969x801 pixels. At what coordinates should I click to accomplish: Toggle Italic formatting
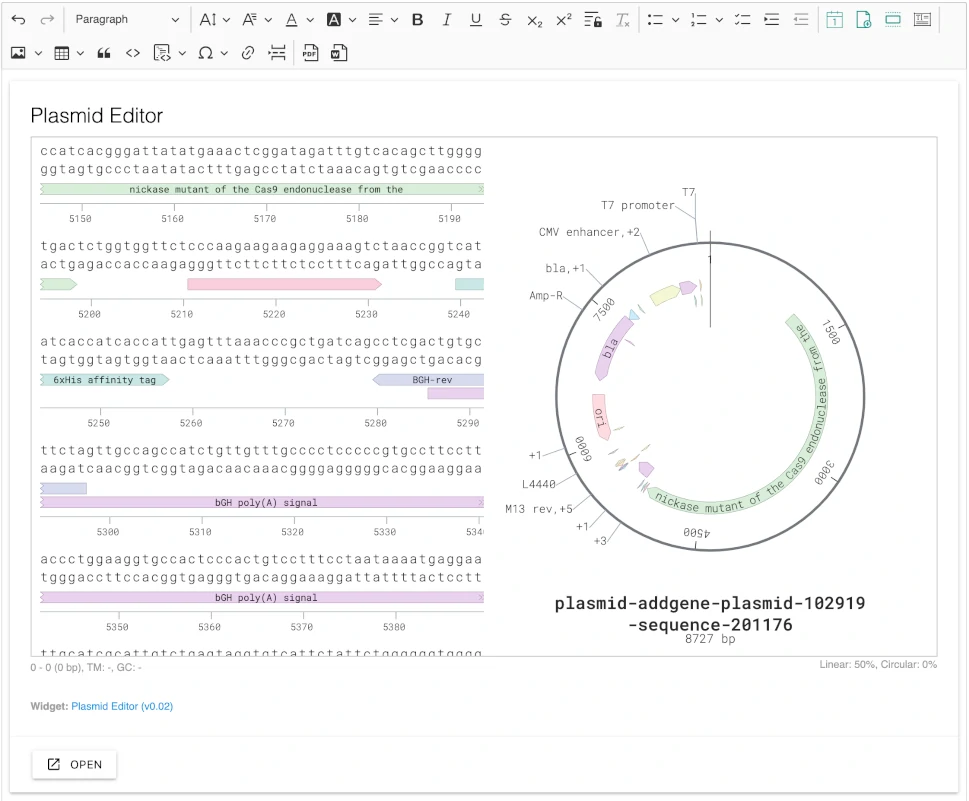pos(447,20)
